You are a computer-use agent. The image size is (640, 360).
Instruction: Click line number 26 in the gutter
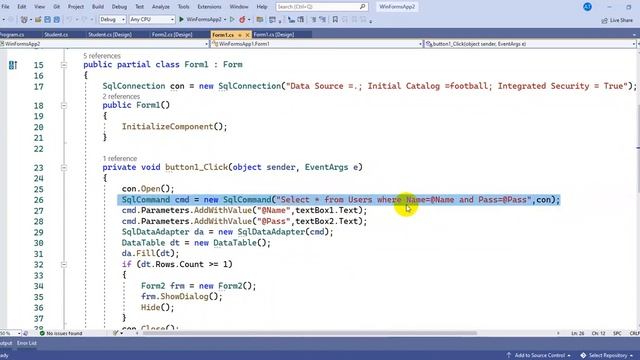coord(38,200)
